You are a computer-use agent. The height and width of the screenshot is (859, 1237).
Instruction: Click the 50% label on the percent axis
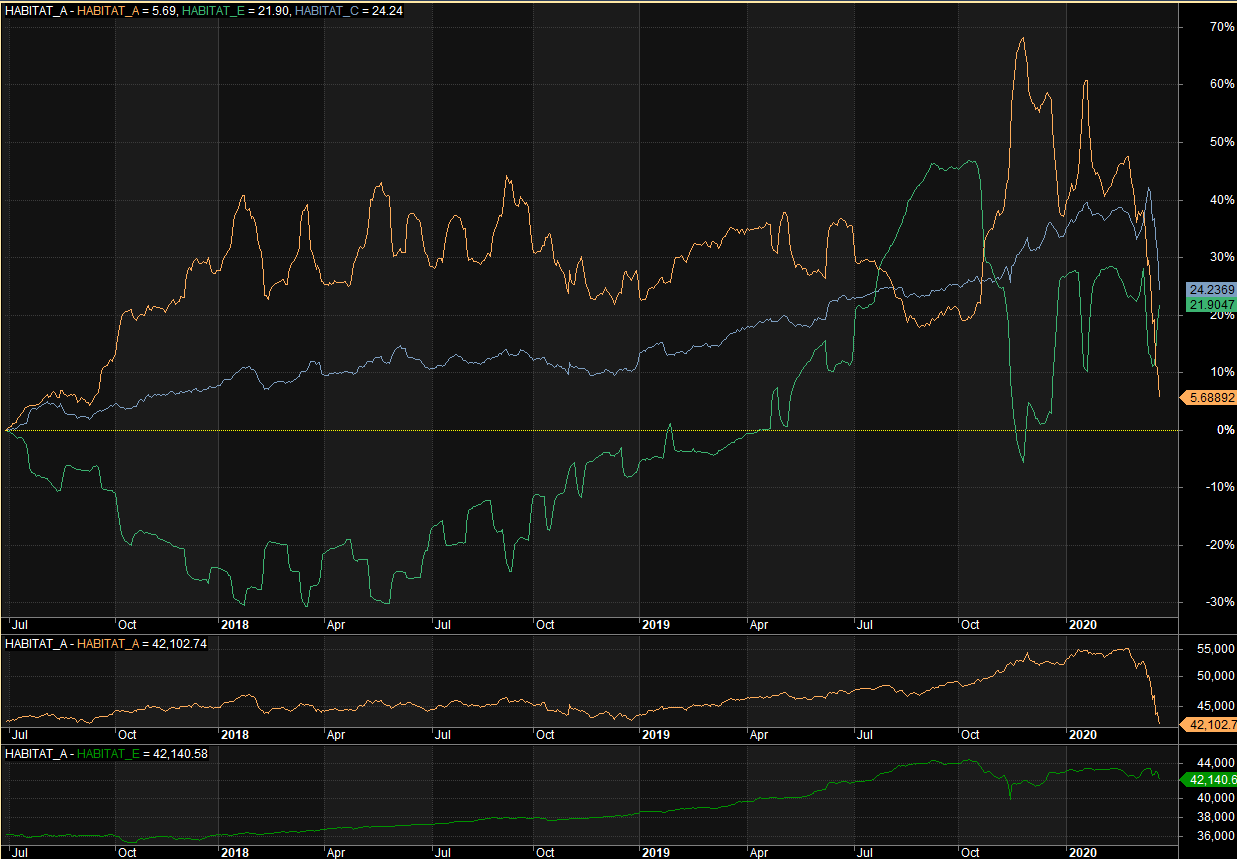click(1221, 142)
